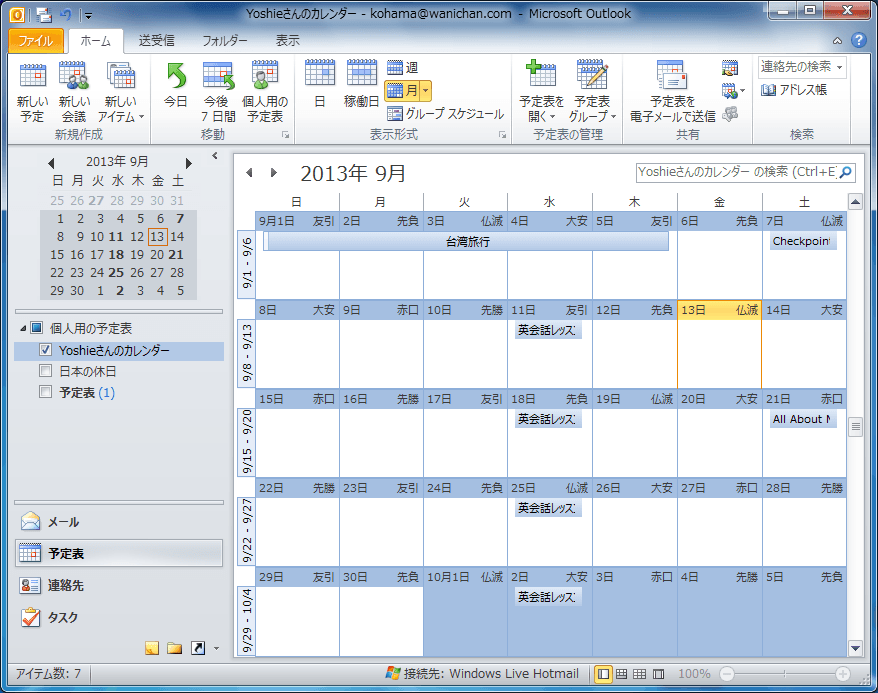The height and width of the screenshot is (693, 878).
Task: Collapse 個人用の予定表 tree group
Action: tap(23, 328)
